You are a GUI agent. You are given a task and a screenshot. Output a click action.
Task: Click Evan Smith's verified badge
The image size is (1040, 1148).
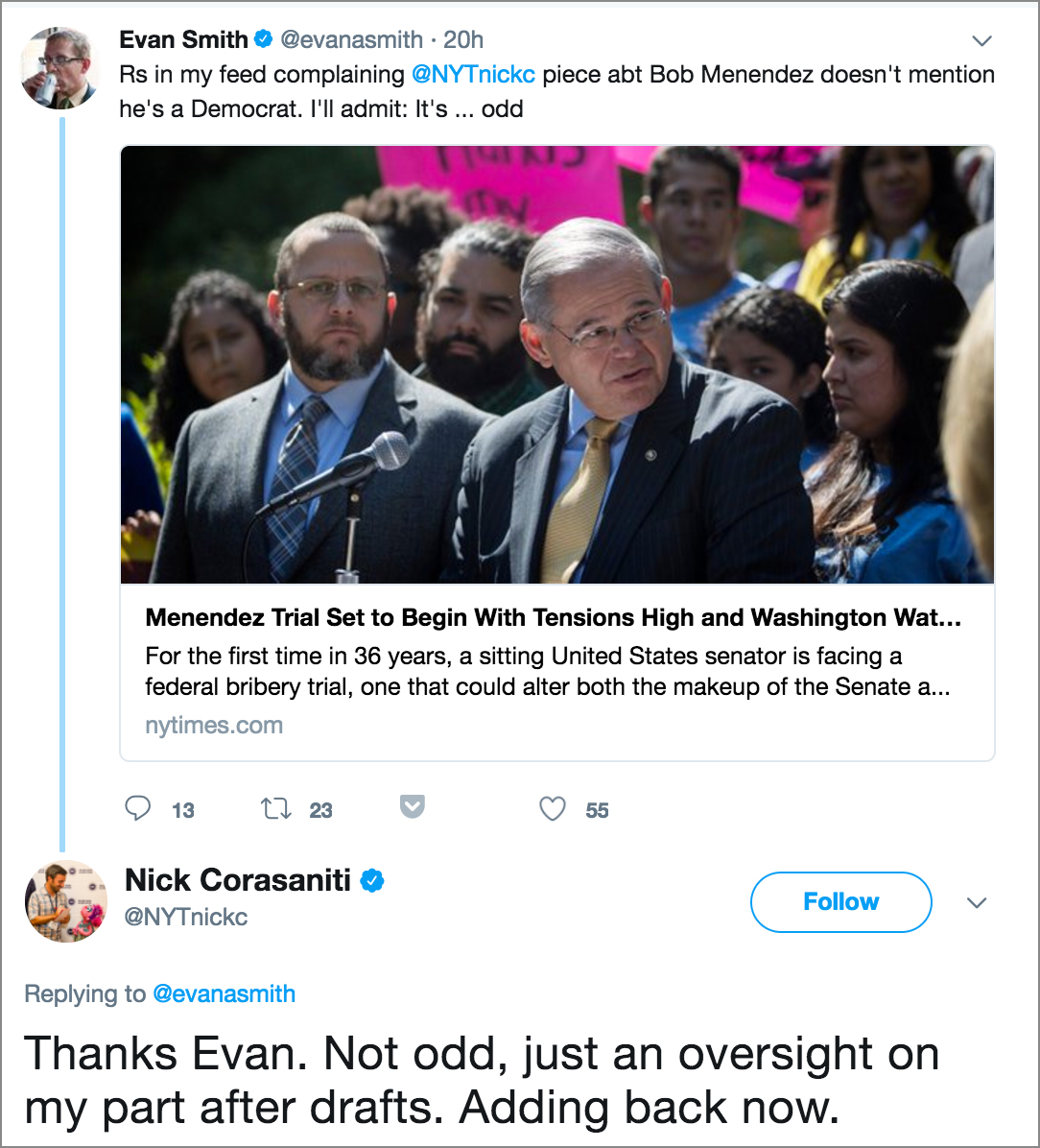coord(264,38)
